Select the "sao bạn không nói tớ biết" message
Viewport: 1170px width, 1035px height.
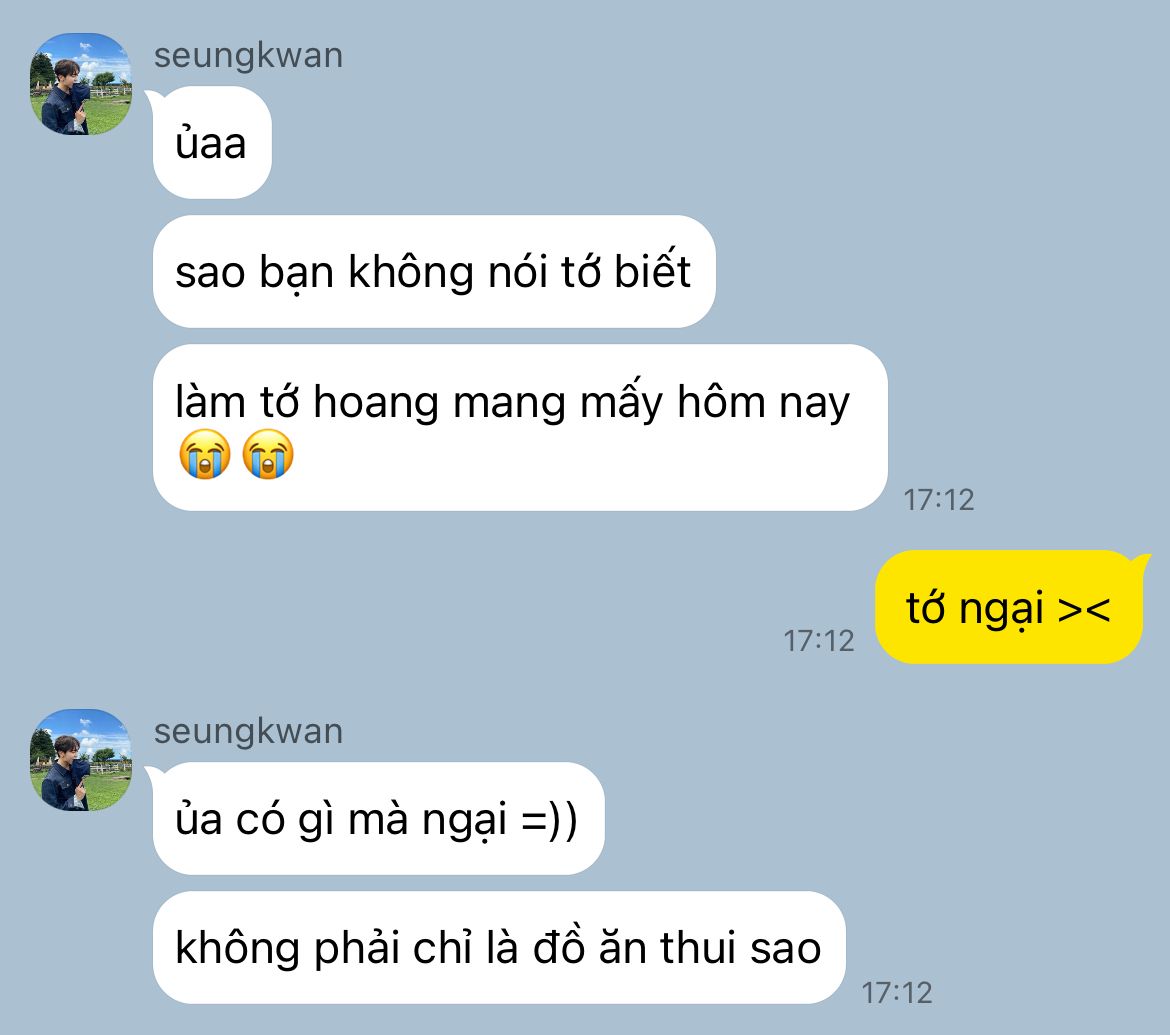point(434,272)
